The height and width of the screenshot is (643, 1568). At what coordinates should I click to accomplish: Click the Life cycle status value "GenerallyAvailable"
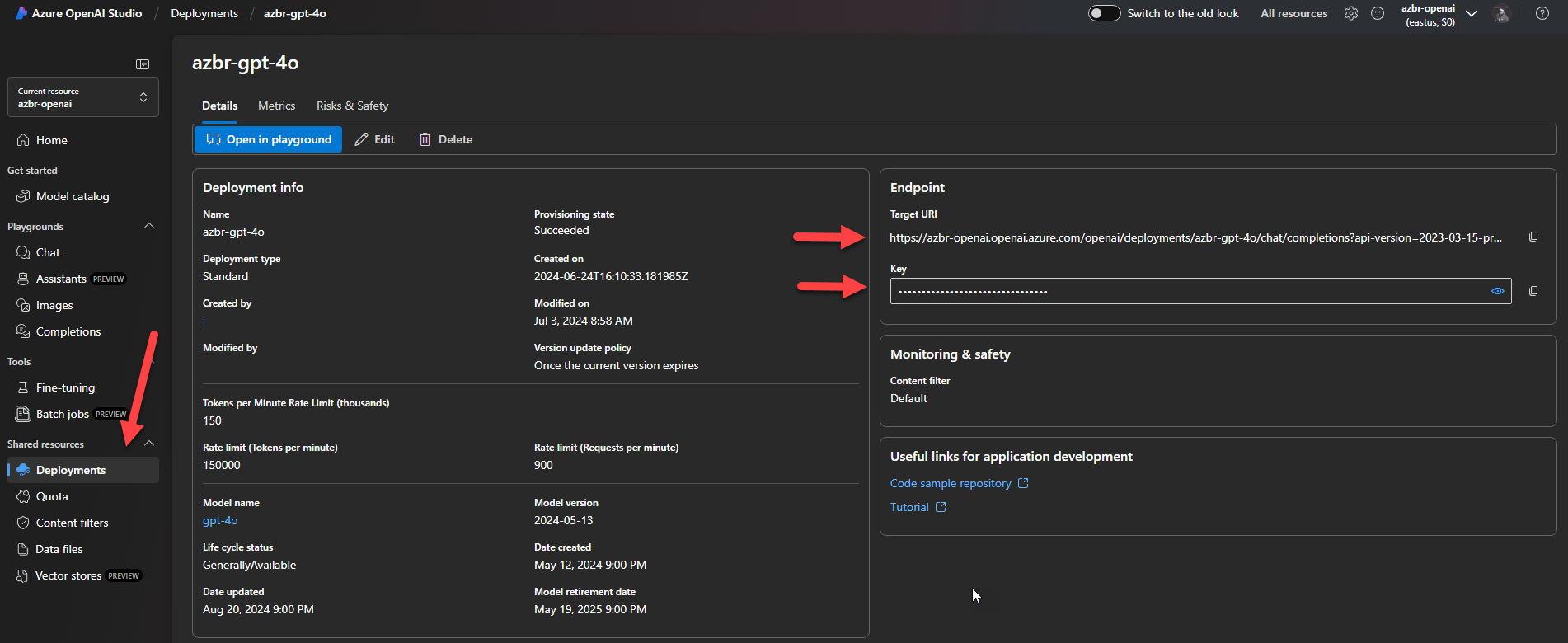pos(250,565)
